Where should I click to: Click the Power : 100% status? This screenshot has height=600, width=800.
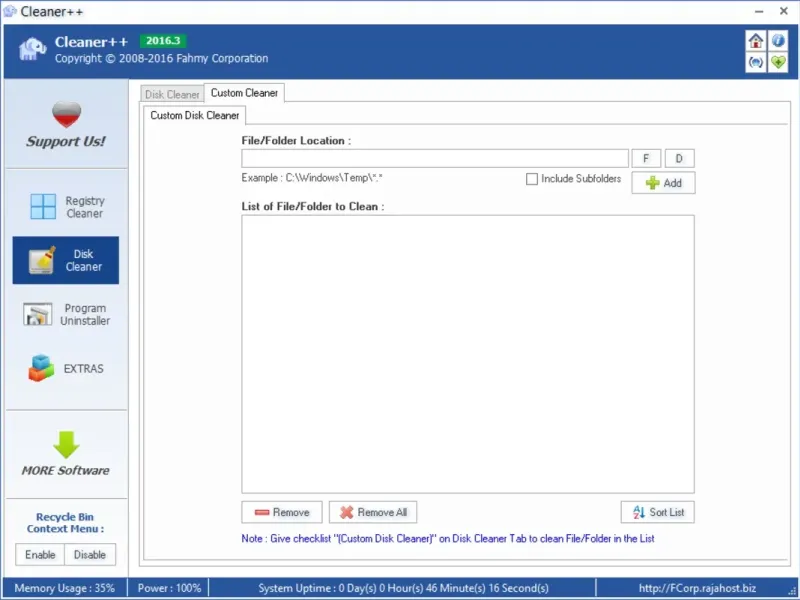click(169, 588)
